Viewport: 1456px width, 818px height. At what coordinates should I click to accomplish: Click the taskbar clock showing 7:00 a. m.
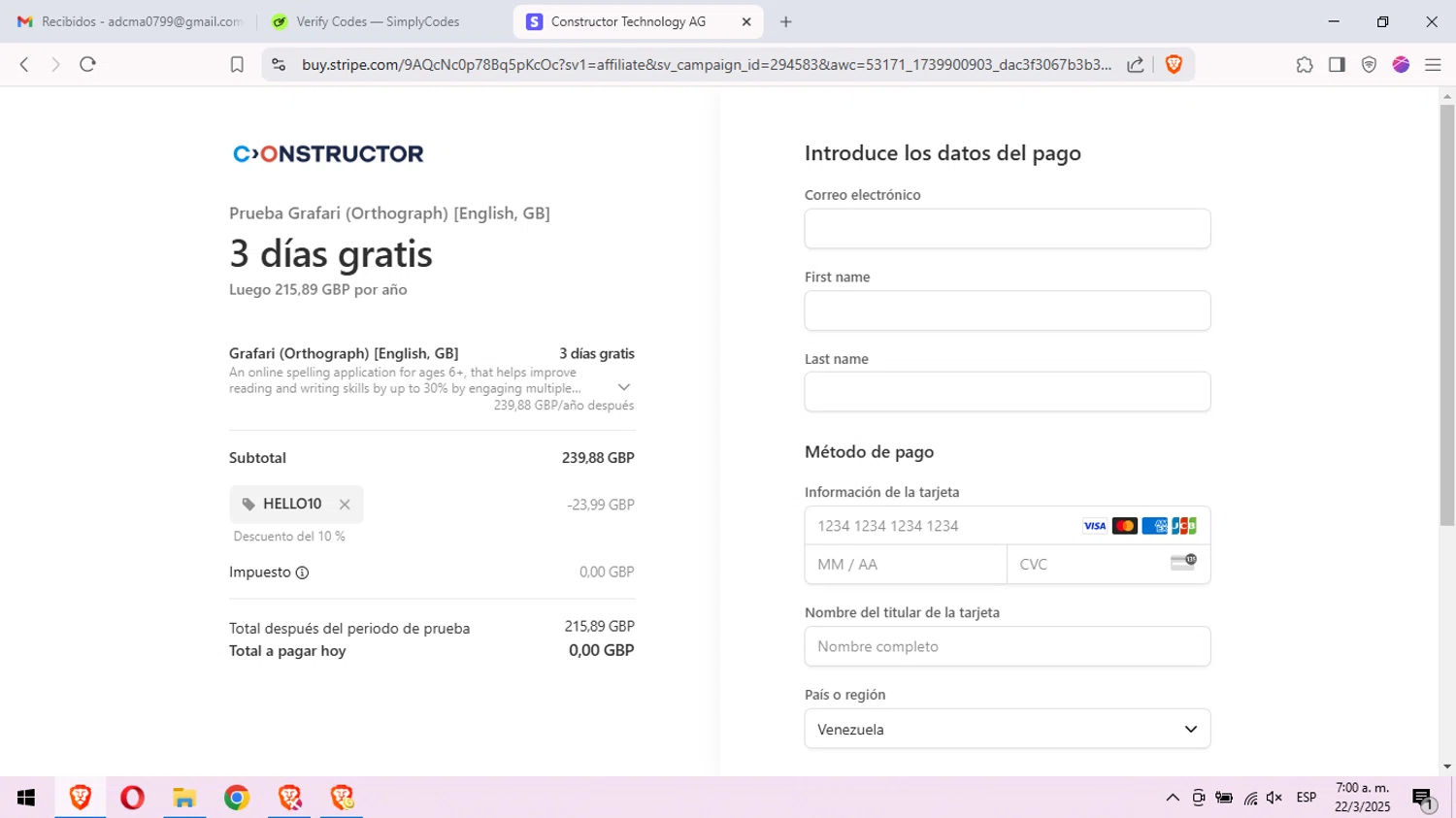pos(1363,788)
